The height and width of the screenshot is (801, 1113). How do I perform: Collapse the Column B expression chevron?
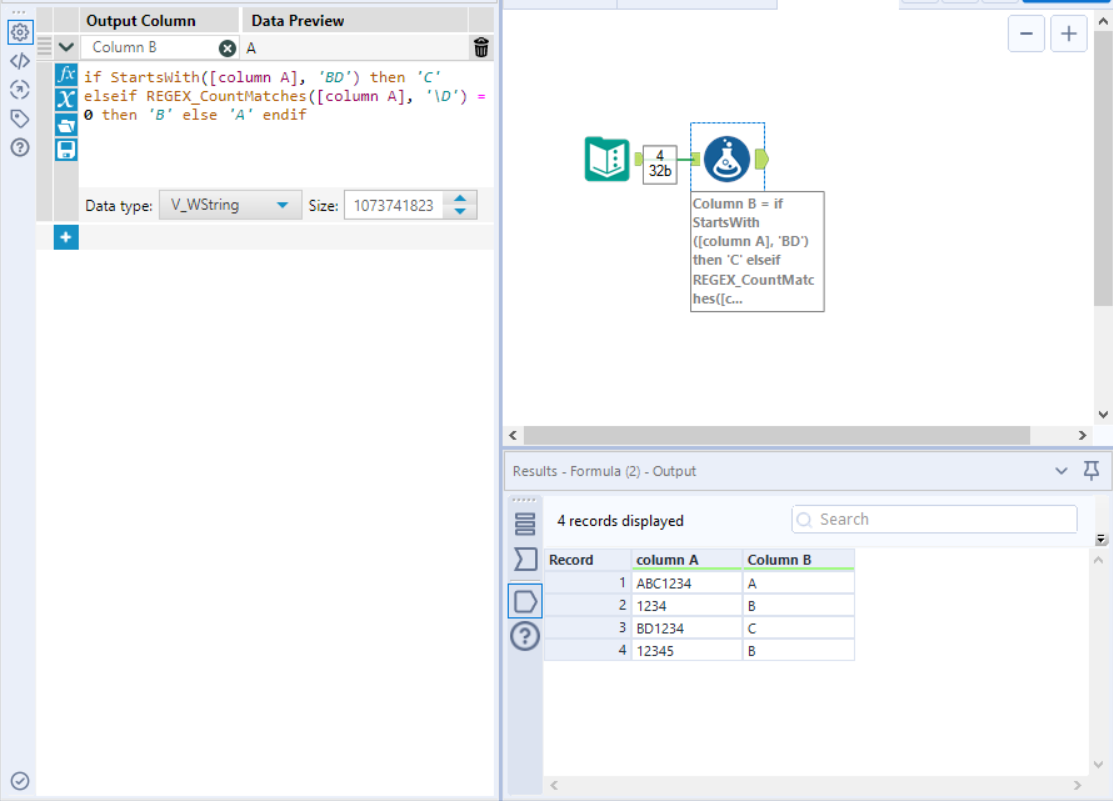pos(66,47)
